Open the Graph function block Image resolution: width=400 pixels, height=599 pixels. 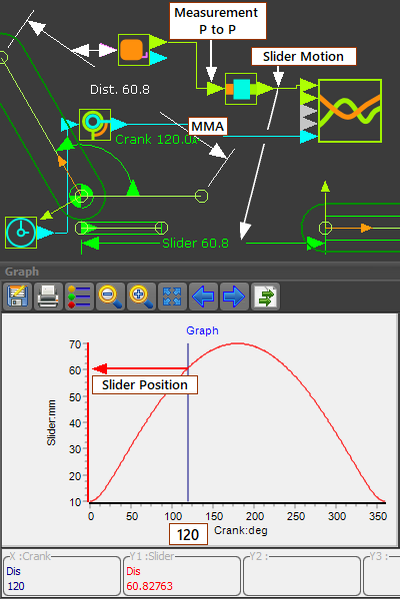(350, 111)
